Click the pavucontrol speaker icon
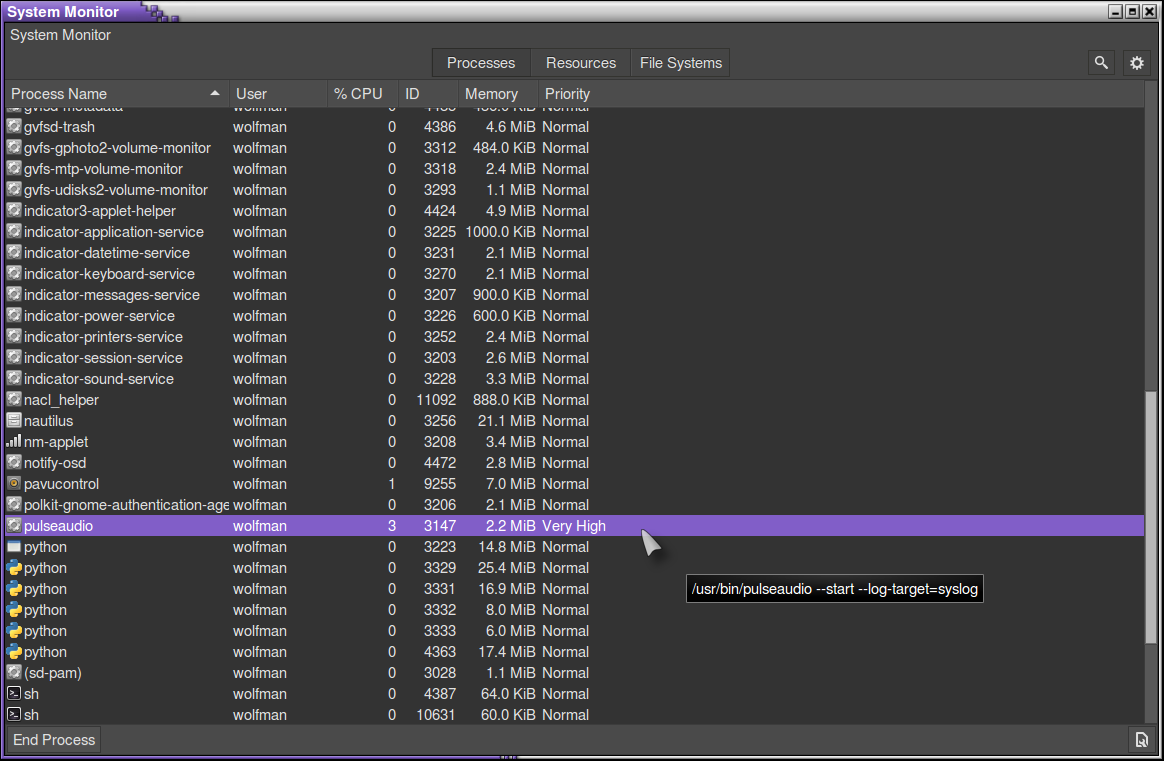Image resolution: width=1164 pixels, height=761 pixels. pyautogui.click(x=14, y=484)
